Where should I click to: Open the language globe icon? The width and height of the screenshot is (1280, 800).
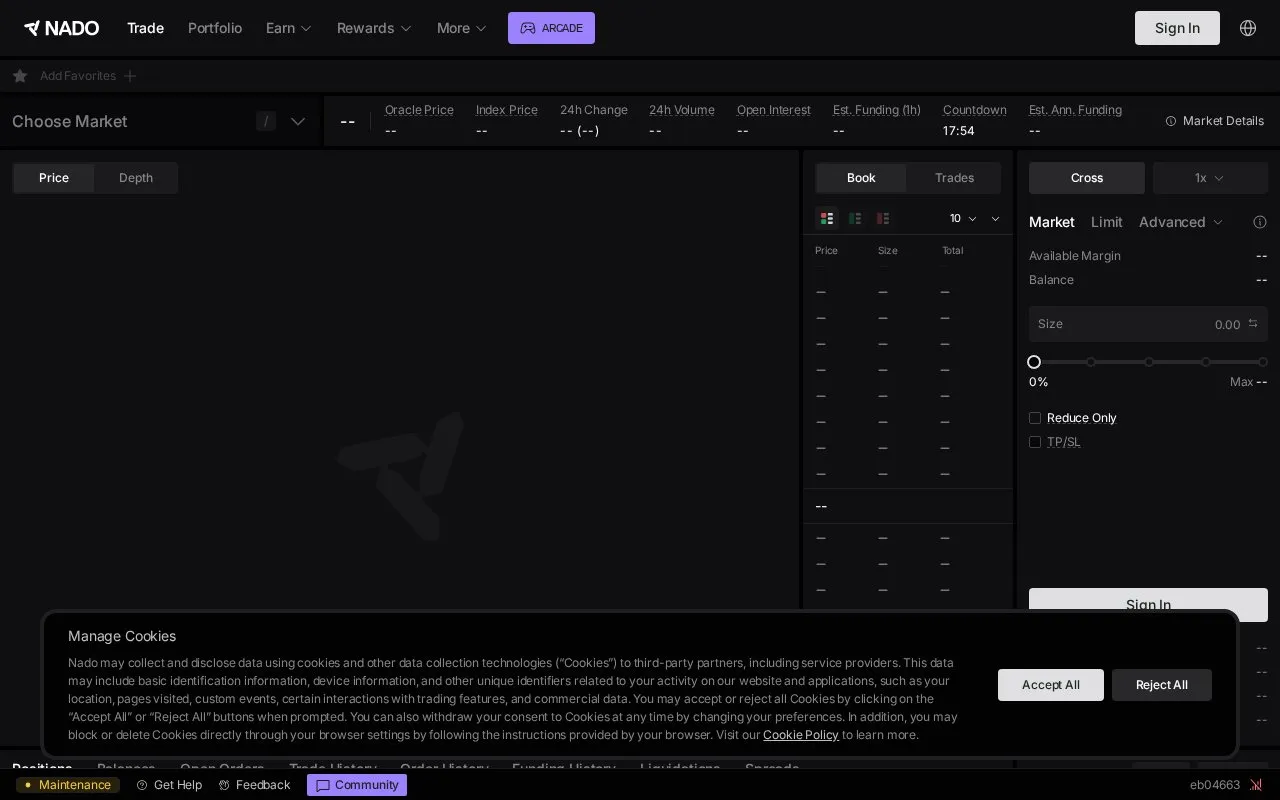pyautogui.click(x=1248, y=28)
